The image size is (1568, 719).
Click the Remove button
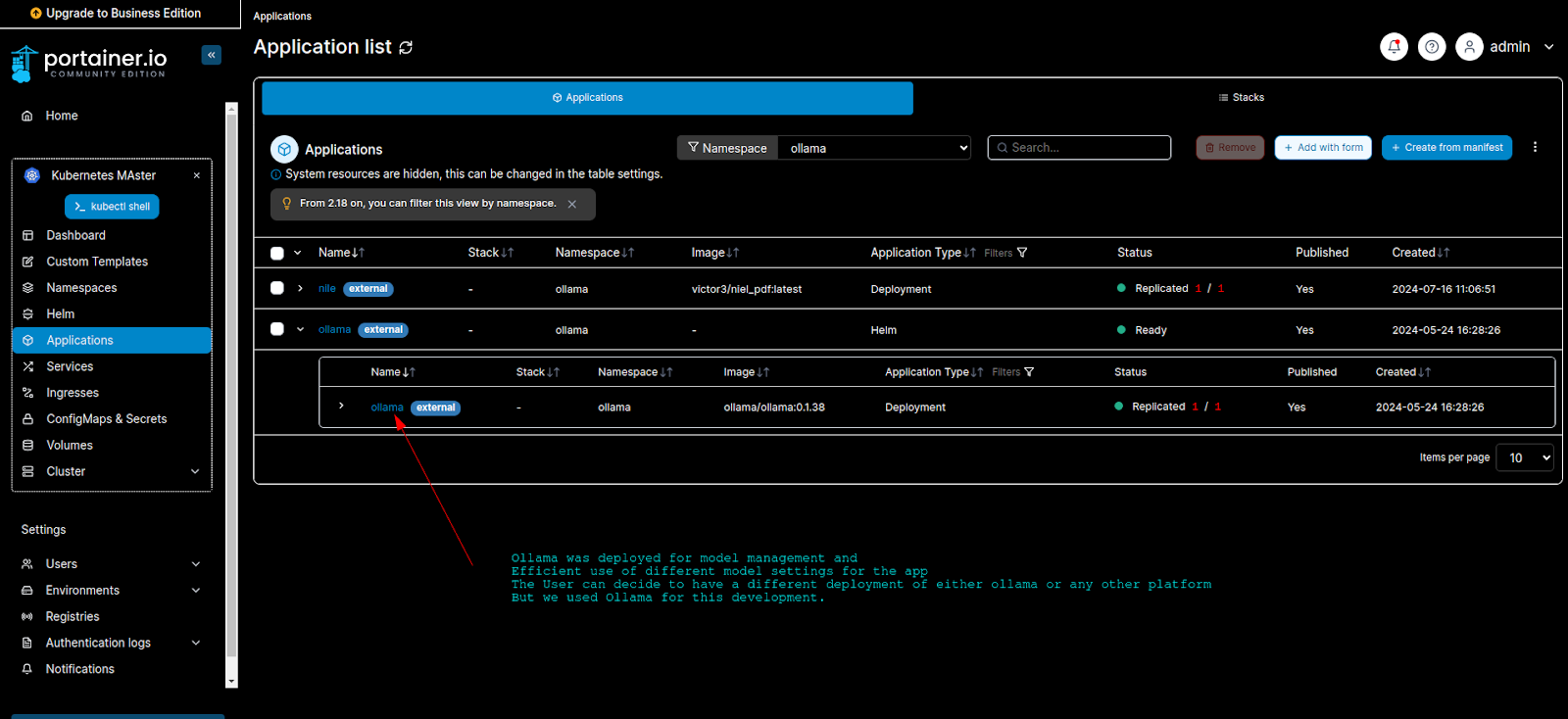click(1230, 148)
